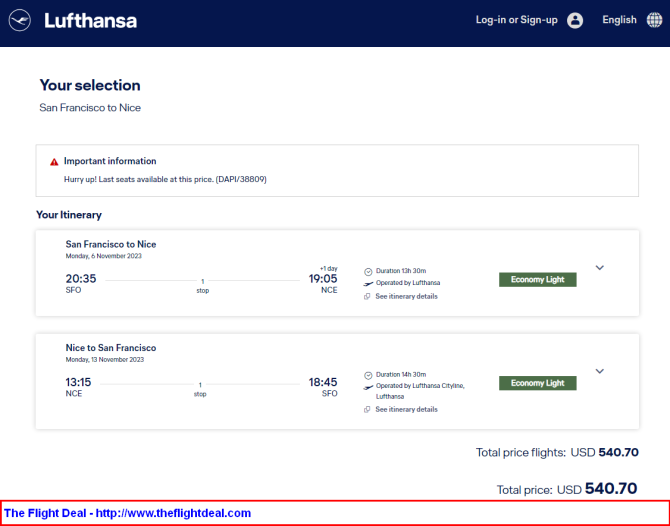Open the user profile account icon

point(575,20)
